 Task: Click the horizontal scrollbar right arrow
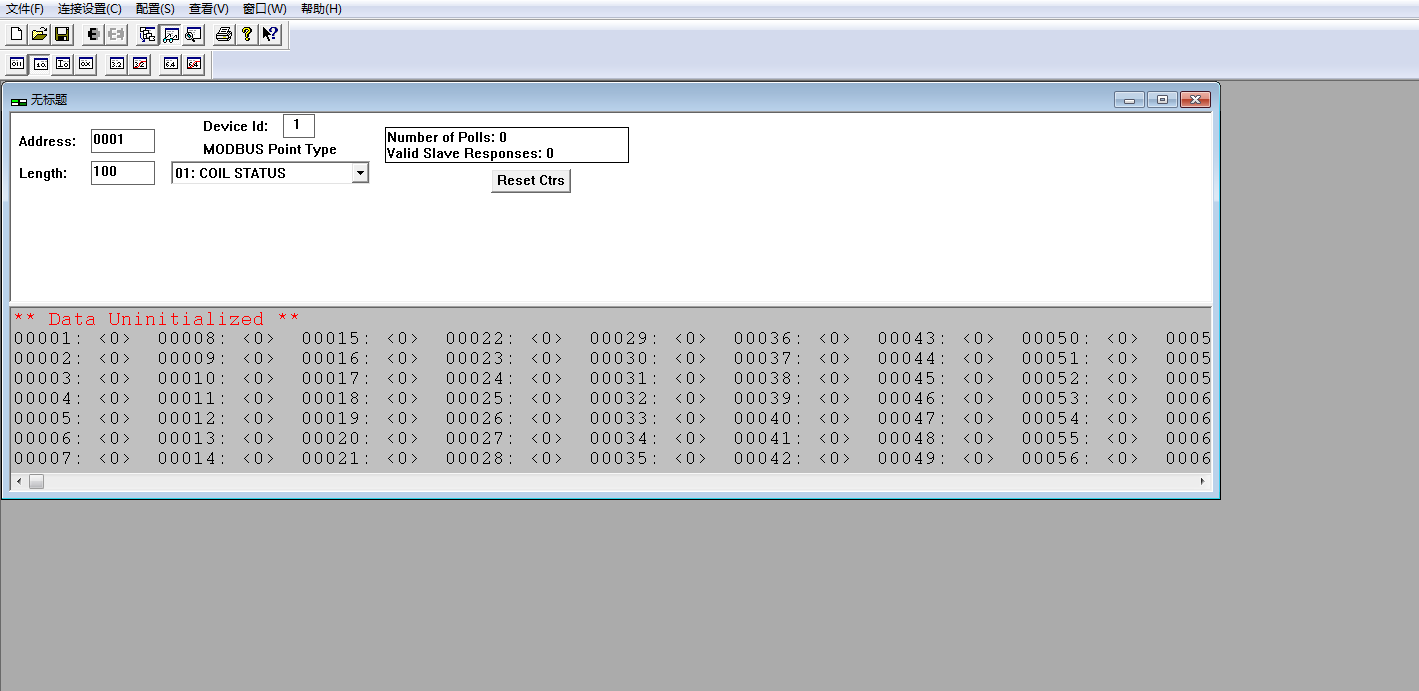[1202, 482]
